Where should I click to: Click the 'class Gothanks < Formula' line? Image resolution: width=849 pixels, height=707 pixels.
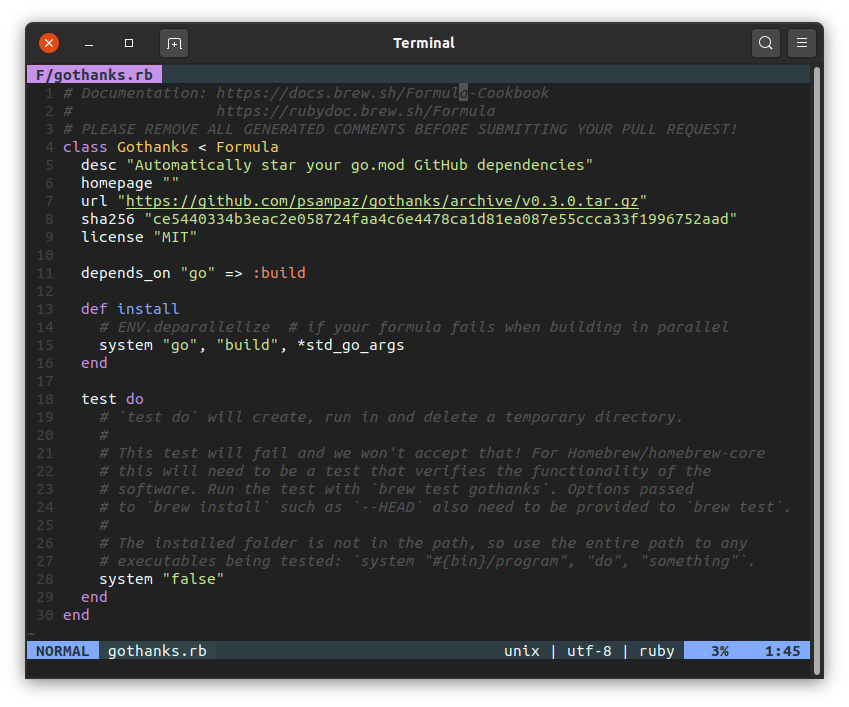pyautogui.click(x=170, y=147)
